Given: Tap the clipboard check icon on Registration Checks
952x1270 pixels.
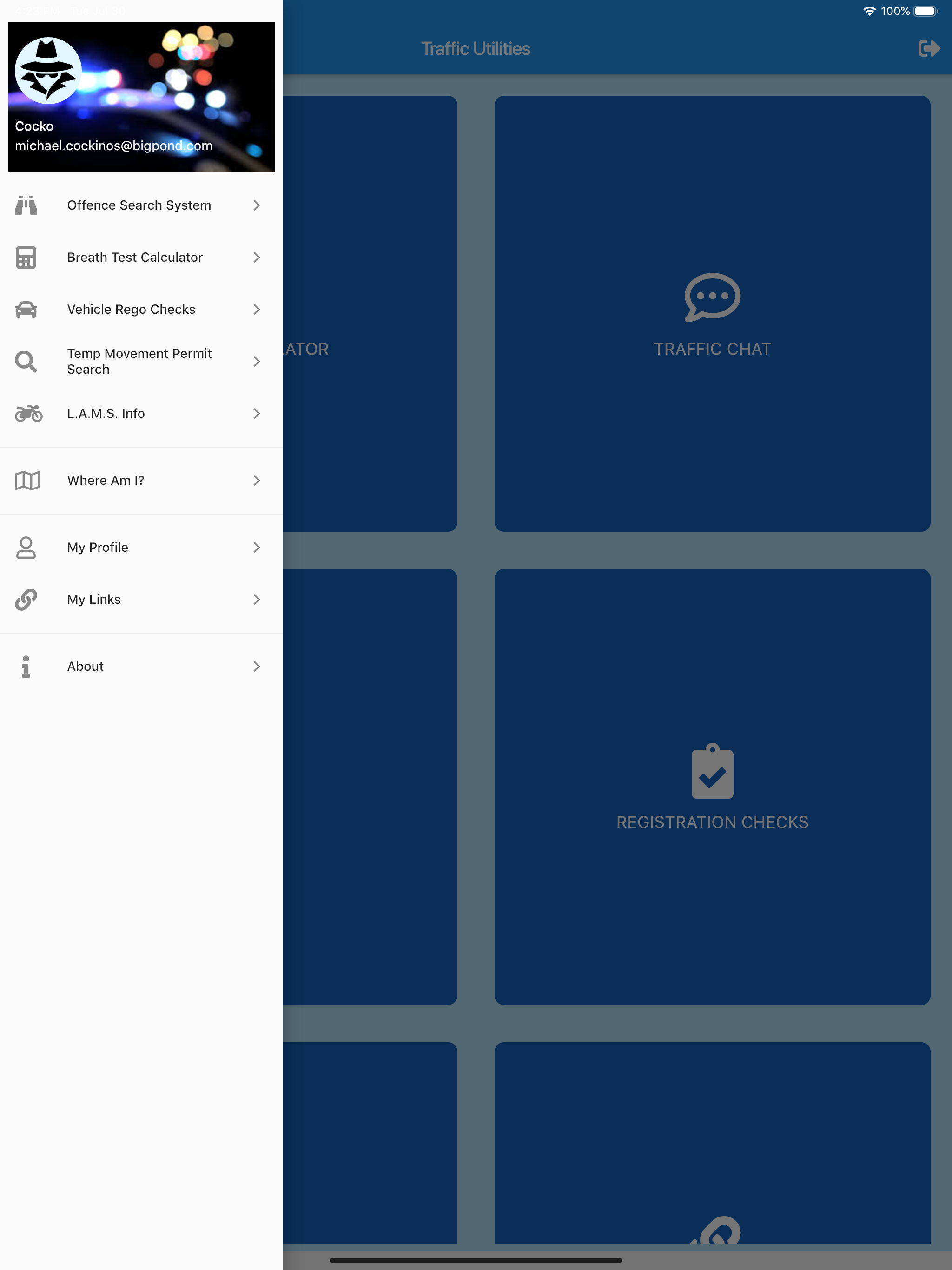Looking at the screenshot, I should [x=712, y=770].
